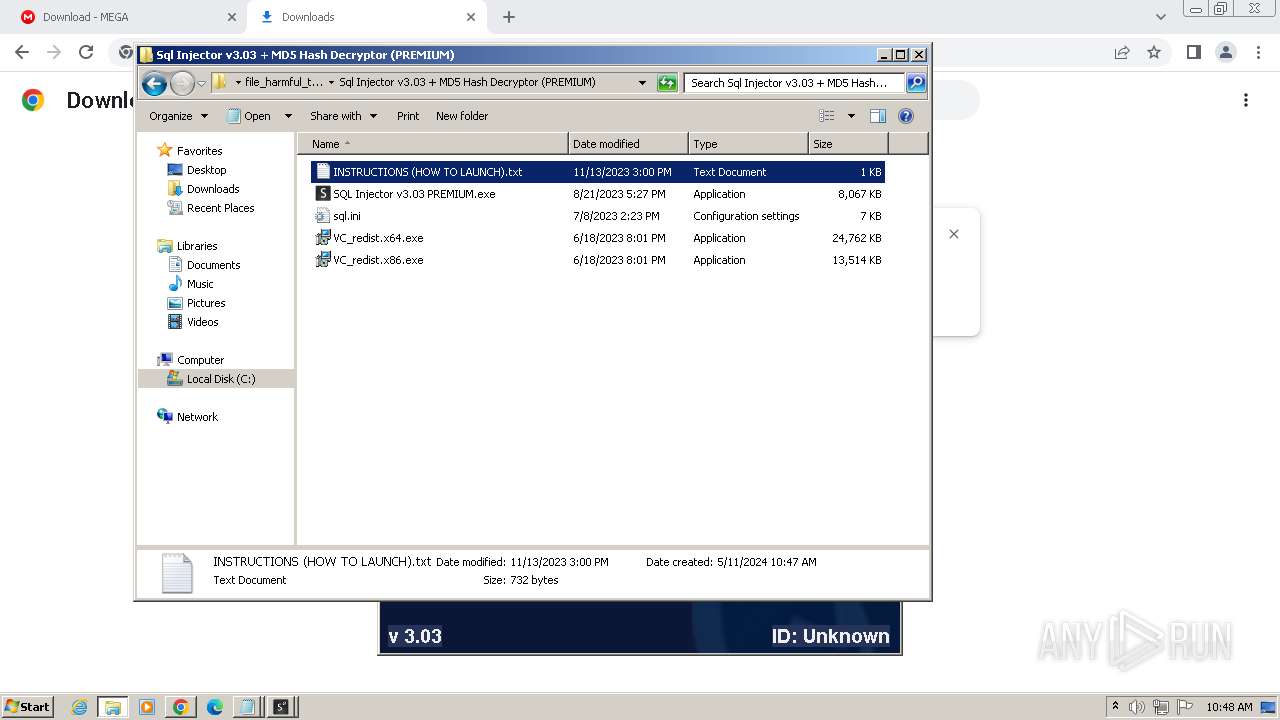Viewport: 1280px width, 720px height.
Task: Launch Internet Explorer from the taskbar
Action: (80, 707)
